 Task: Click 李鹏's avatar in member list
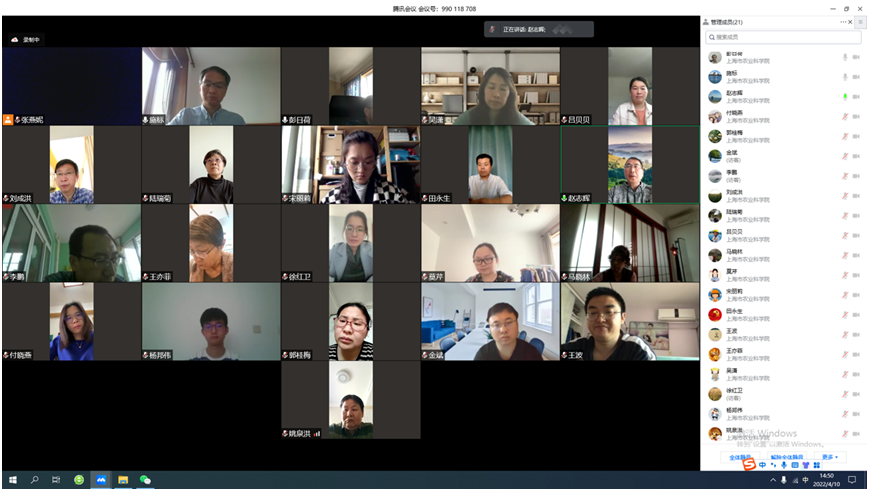coord(714,175)
